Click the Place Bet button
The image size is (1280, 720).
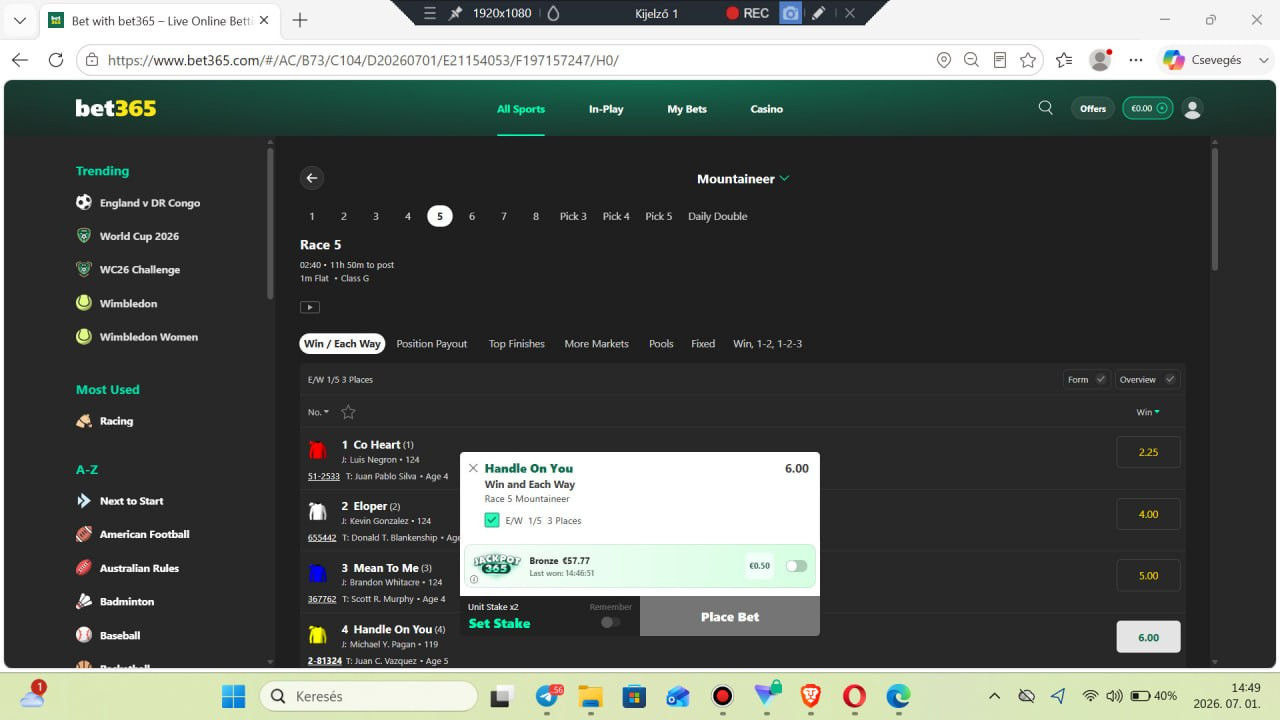point(730,616)
